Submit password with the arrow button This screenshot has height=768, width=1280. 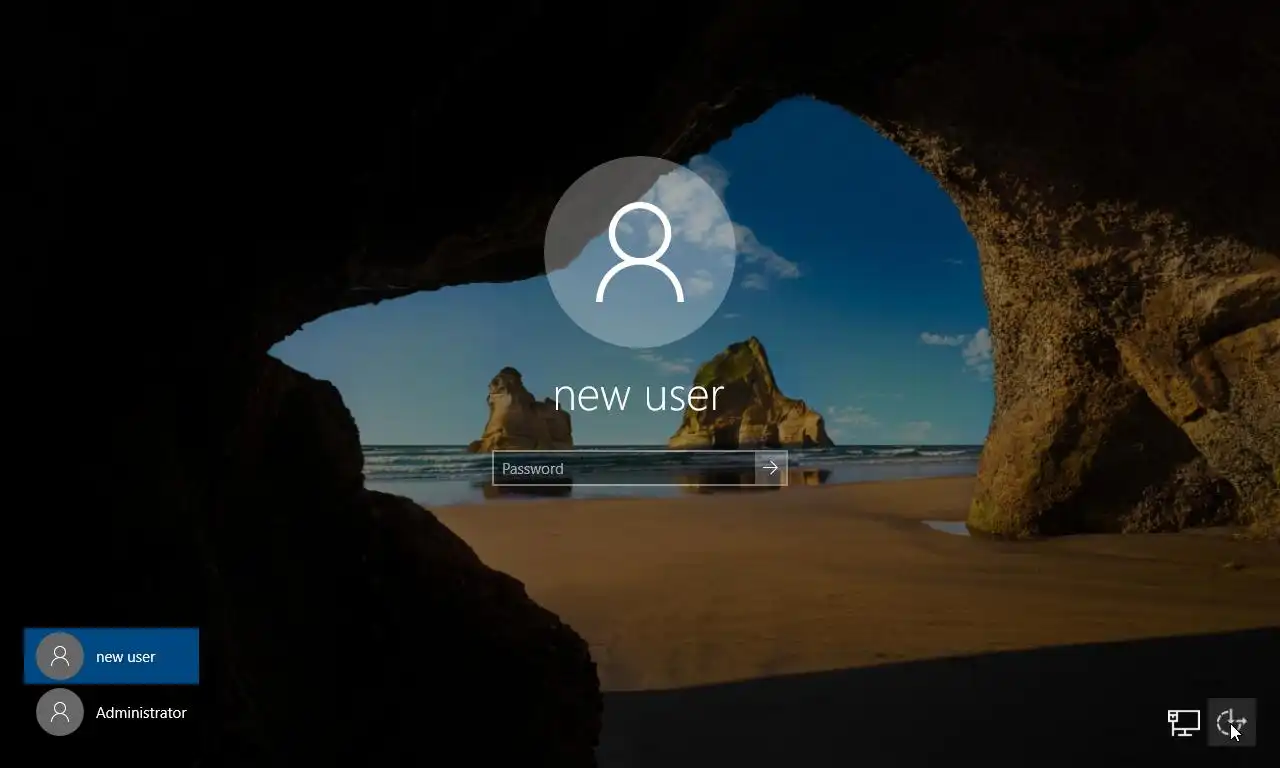[771, 468]
